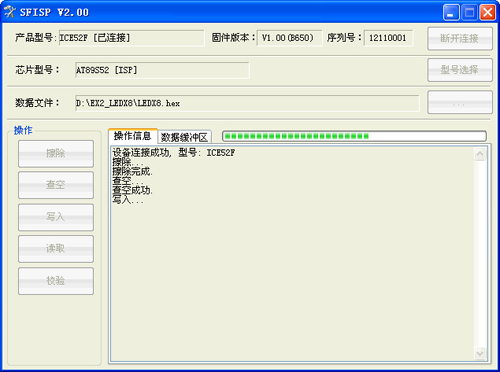This screenshot has width=500, height=372.
Task: Click the 芯片型号 AT89S52 field
Action: pos(162,70)
